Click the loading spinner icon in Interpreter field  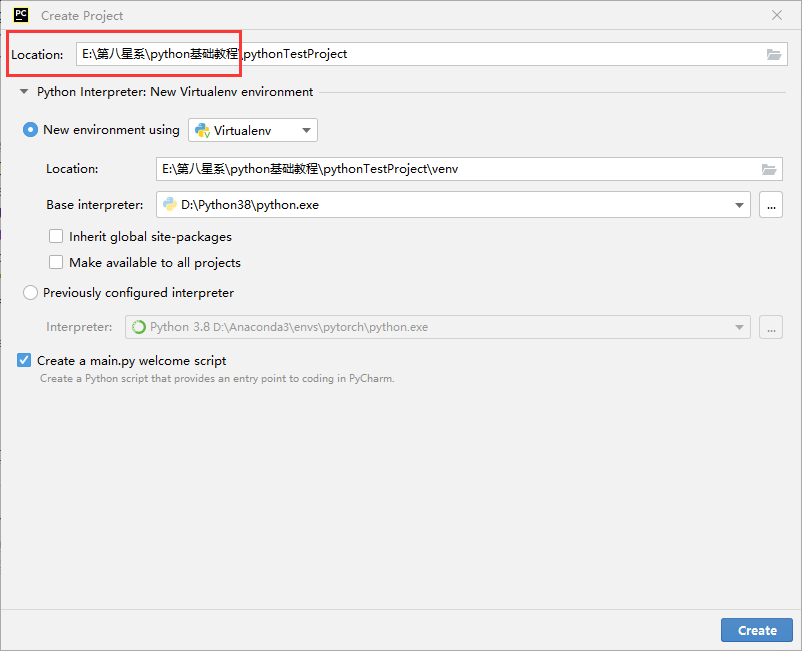(x=139, y=327)
